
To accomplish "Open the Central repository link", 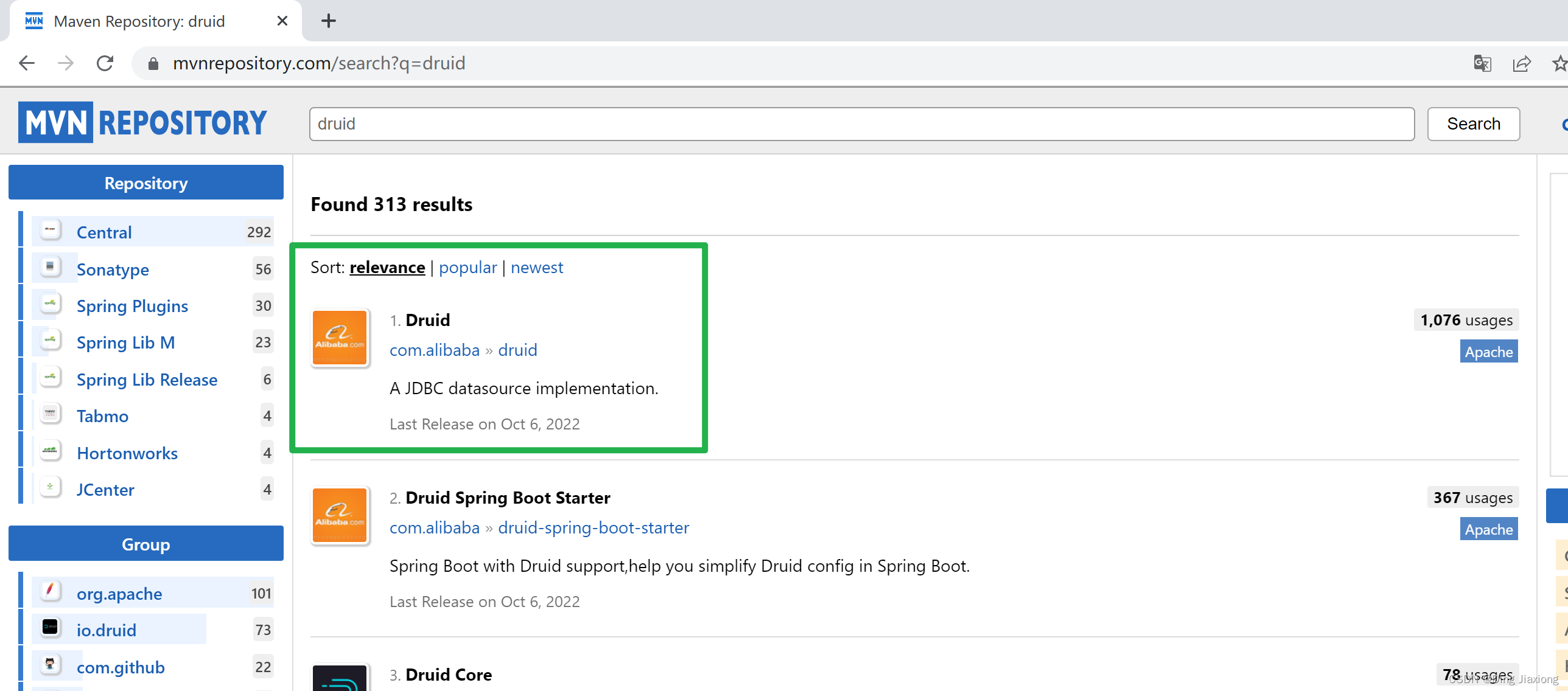I will click(104, 232).
